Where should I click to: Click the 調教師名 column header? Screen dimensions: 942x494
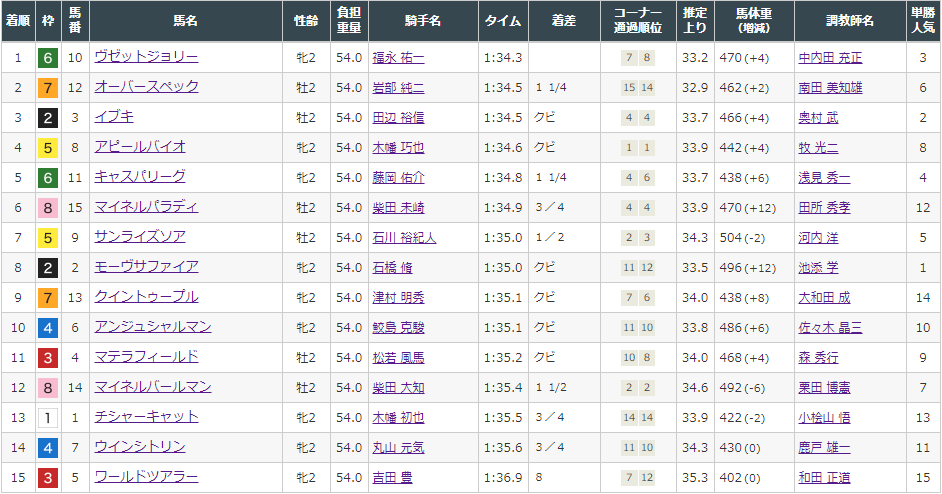click(x=850, y=21)
